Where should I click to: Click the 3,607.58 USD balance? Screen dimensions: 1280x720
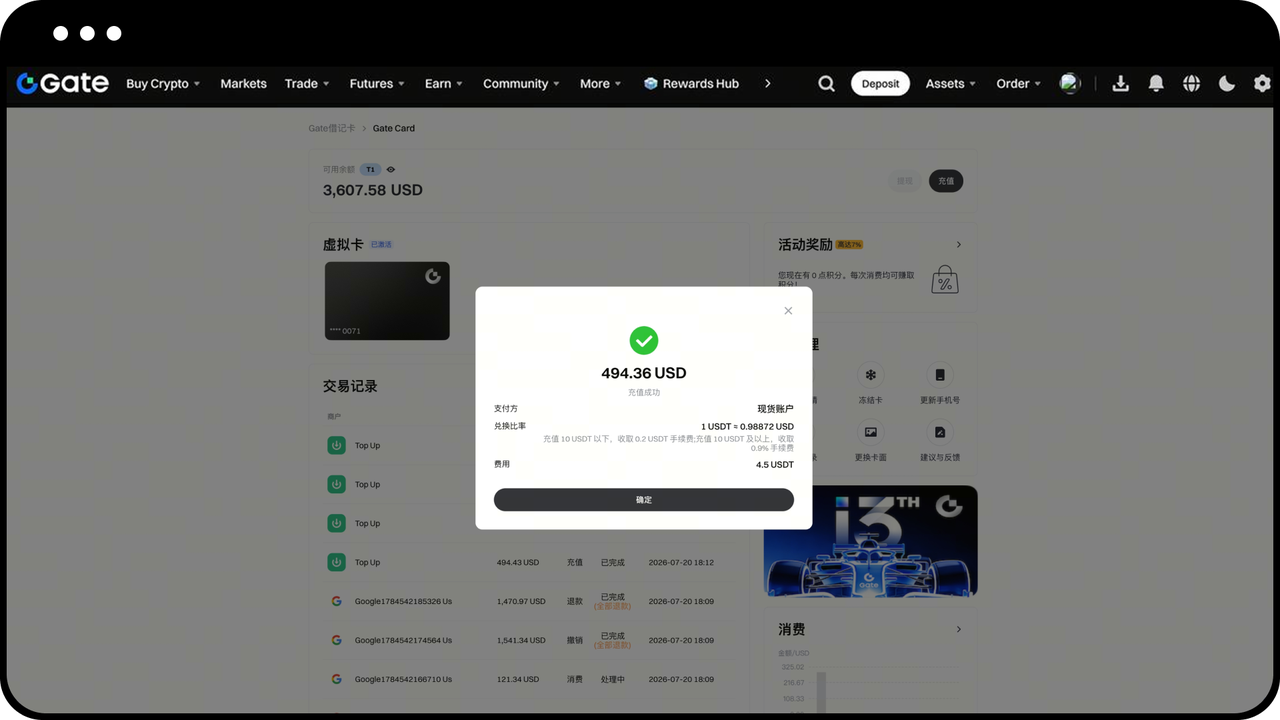(372, 190)
